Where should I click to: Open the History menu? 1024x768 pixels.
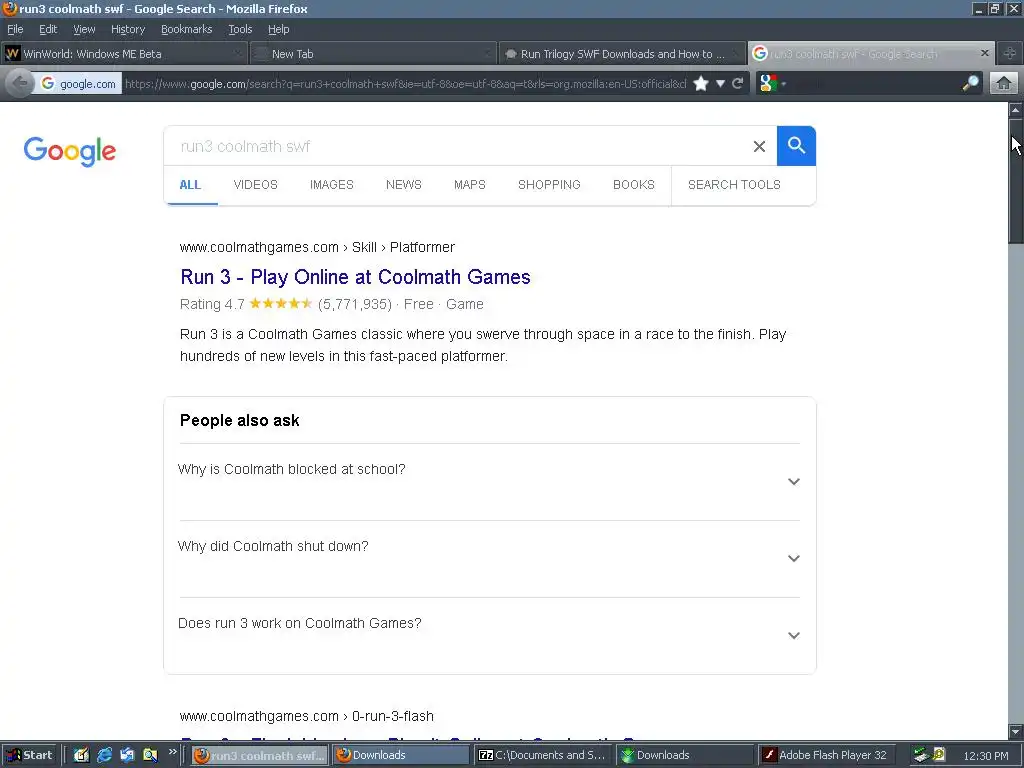pyautogui.click(x=127, y=29)
